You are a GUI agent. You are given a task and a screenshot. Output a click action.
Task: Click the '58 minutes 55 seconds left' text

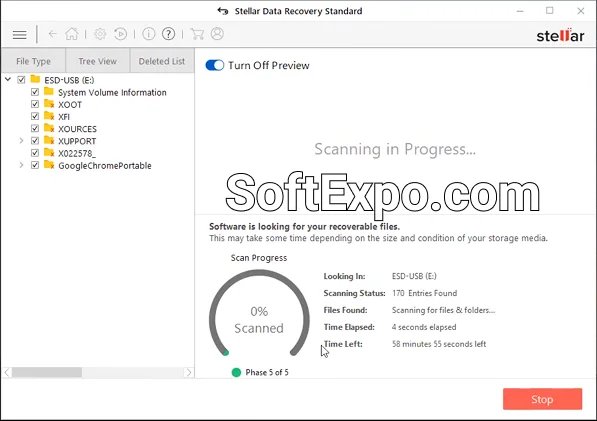439,344
